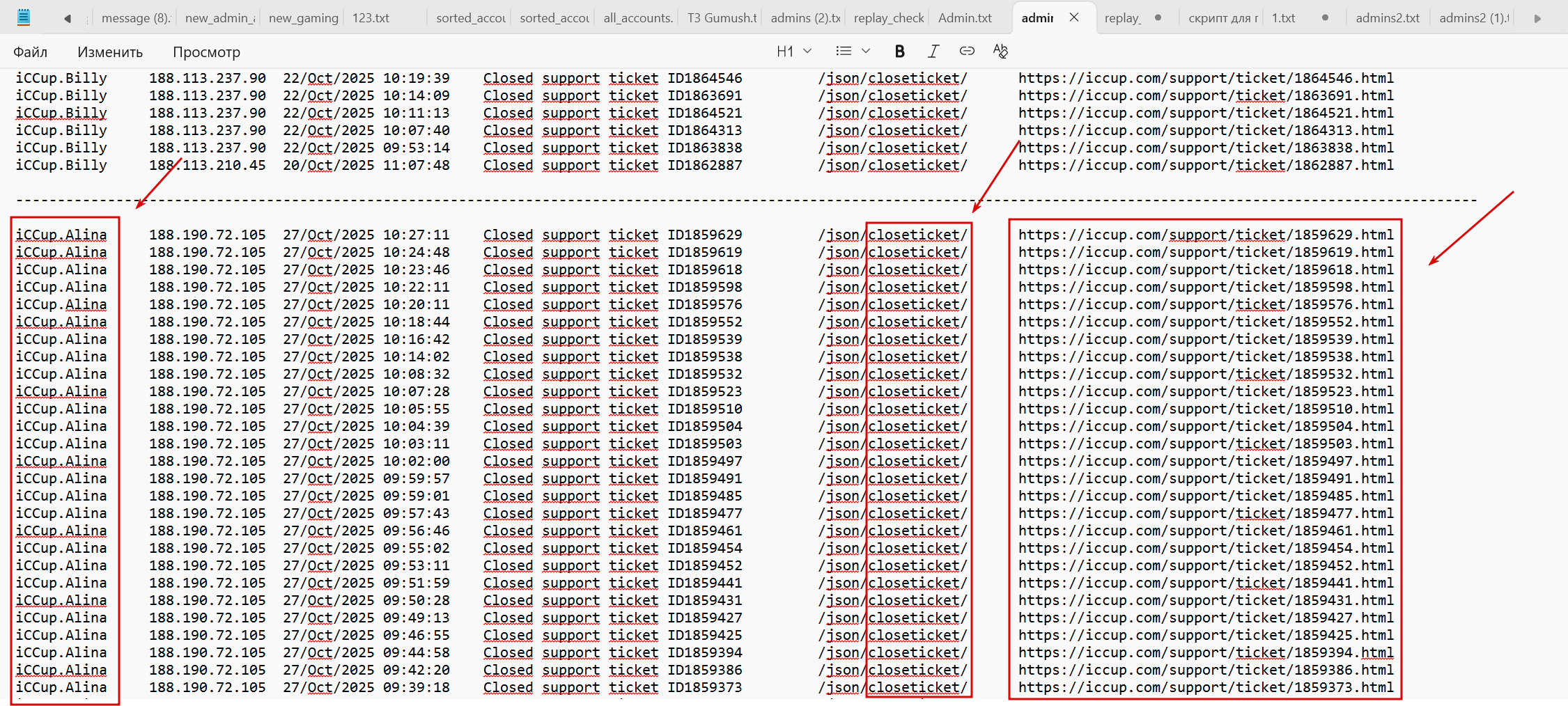Image resolution: width=1568 pixels, height=706 pixels.
Task: Switch to the new_gaming tab
Action: click(x=304, y=18)
